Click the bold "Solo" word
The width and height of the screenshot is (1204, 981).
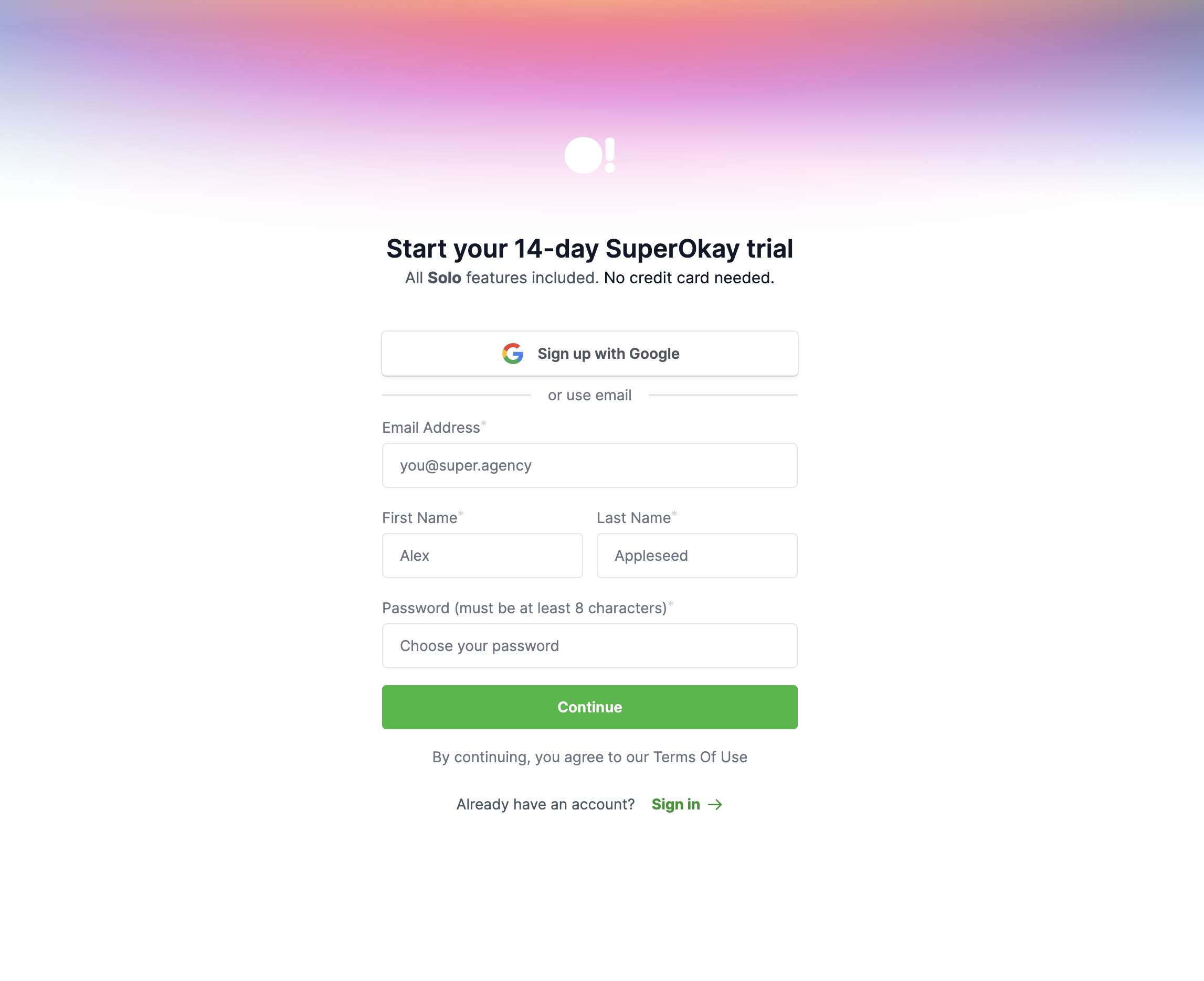(445, 278)
